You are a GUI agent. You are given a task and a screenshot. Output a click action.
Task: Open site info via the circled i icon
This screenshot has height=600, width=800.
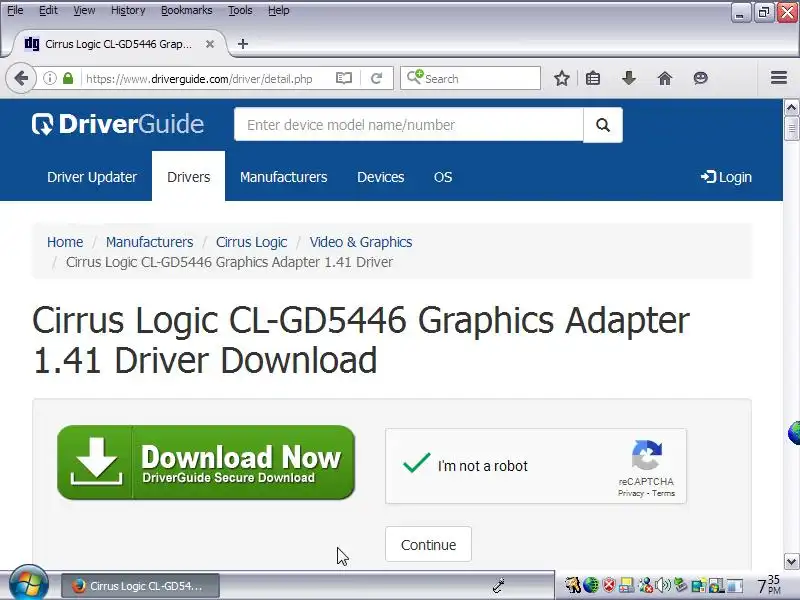click(49, 78)
